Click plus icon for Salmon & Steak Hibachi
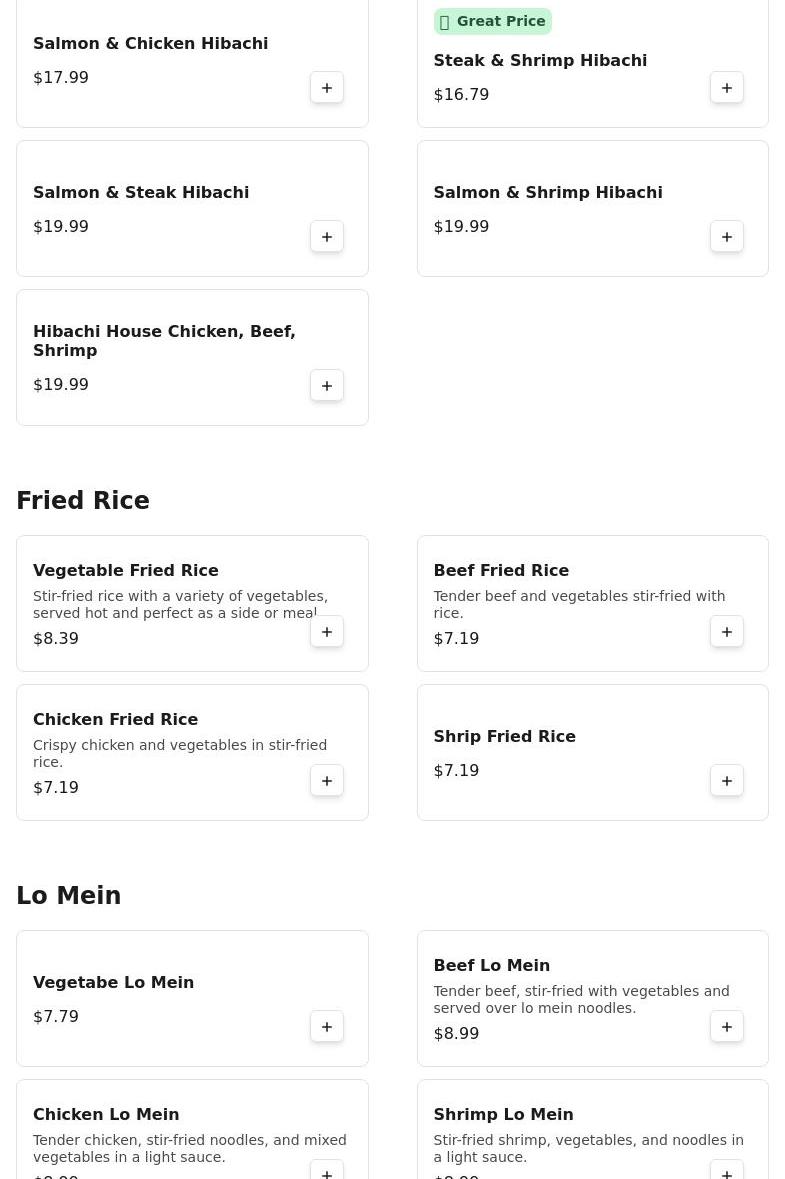The width and height of the screenshot is (785, 1179). pos(327,237)
